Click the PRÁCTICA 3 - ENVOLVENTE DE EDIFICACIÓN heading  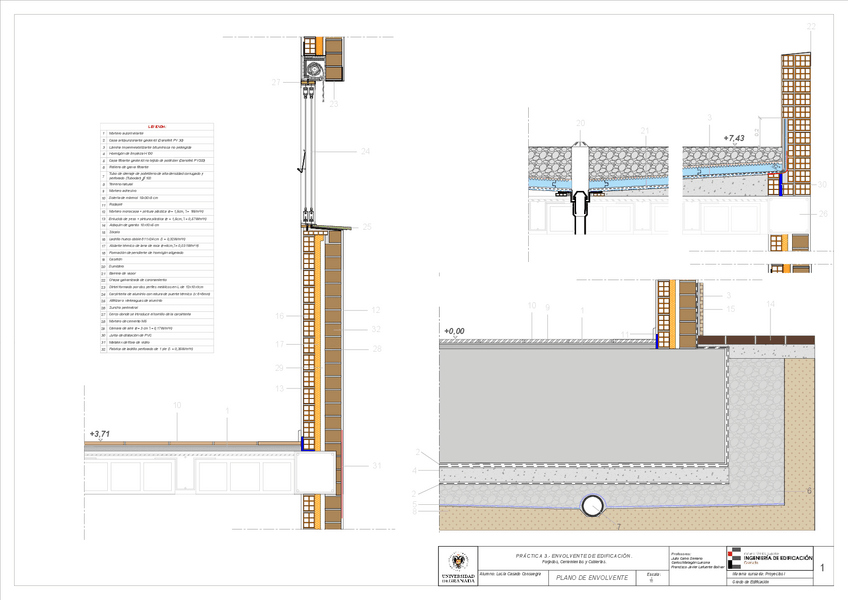(x=574, y=556)
